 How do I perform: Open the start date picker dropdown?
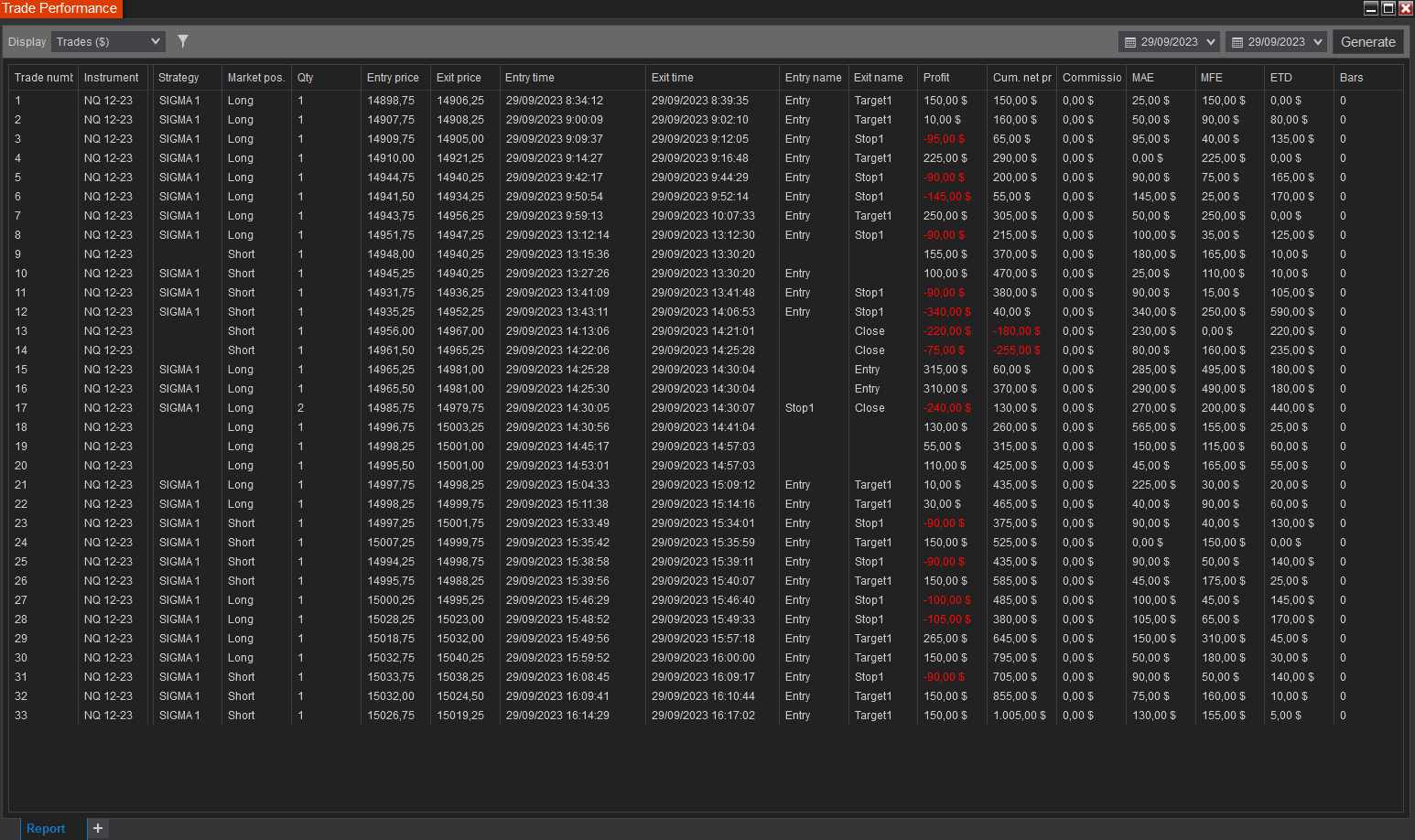[x=1169, y=42]
